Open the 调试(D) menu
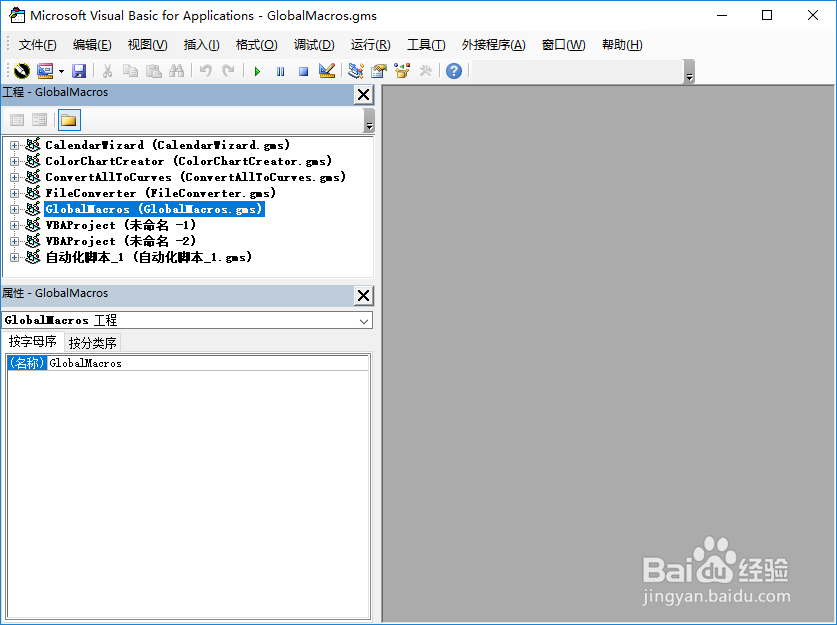The image size is (837, 625). coord(314,45)
